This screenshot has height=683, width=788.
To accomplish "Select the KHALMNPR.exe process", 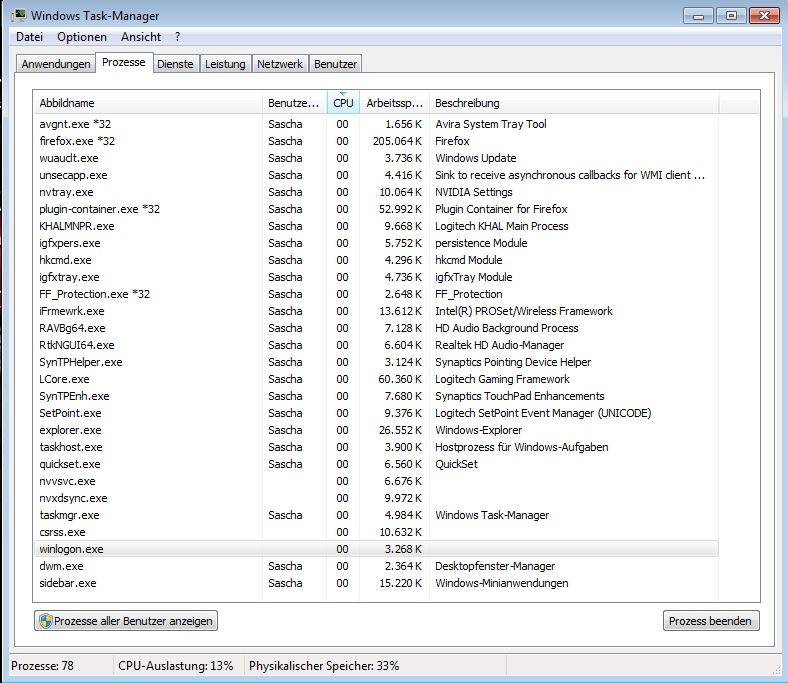I will [x=376, y=226].
